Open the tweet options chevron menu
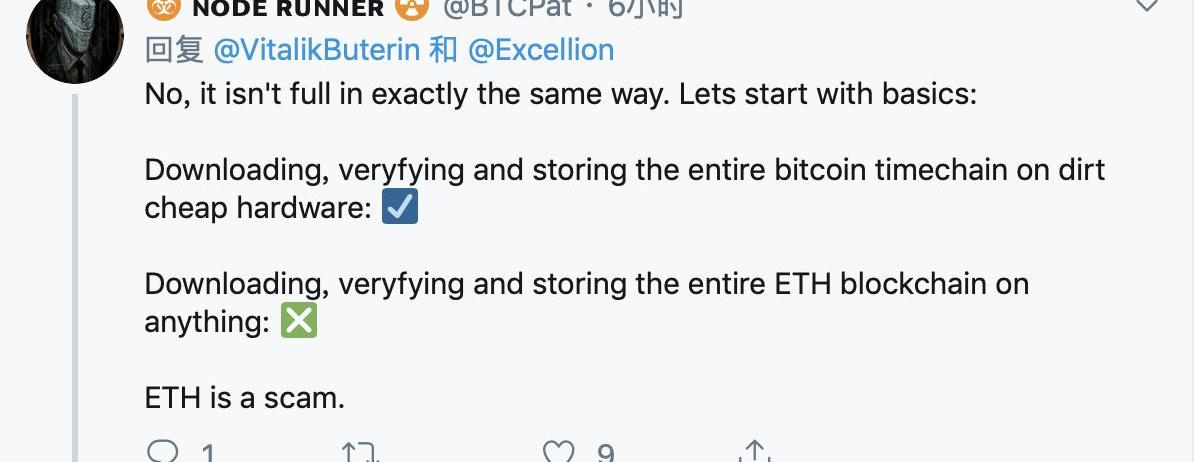The width and height of the screenshot is (1194, 462). (x=1148, y=6)
